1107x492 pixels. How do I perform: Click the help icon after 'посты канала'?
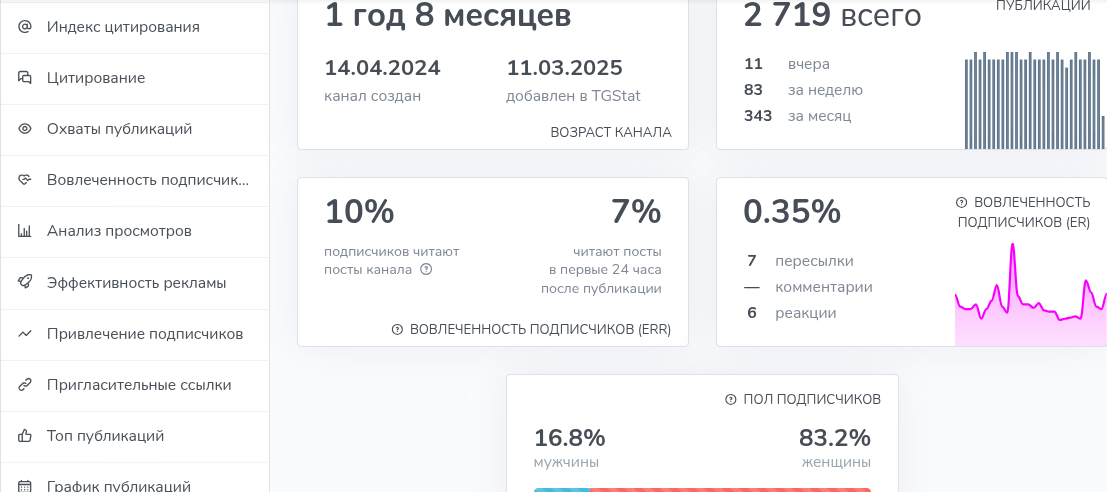click(x=426, y=269)
